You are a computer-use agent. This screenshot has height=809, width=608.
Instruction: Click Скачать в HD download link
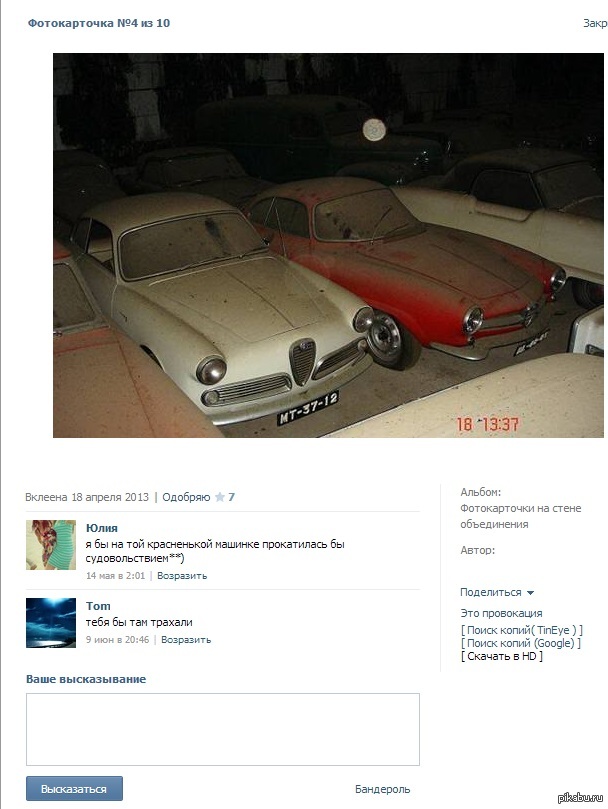click(x=502, y=656)
